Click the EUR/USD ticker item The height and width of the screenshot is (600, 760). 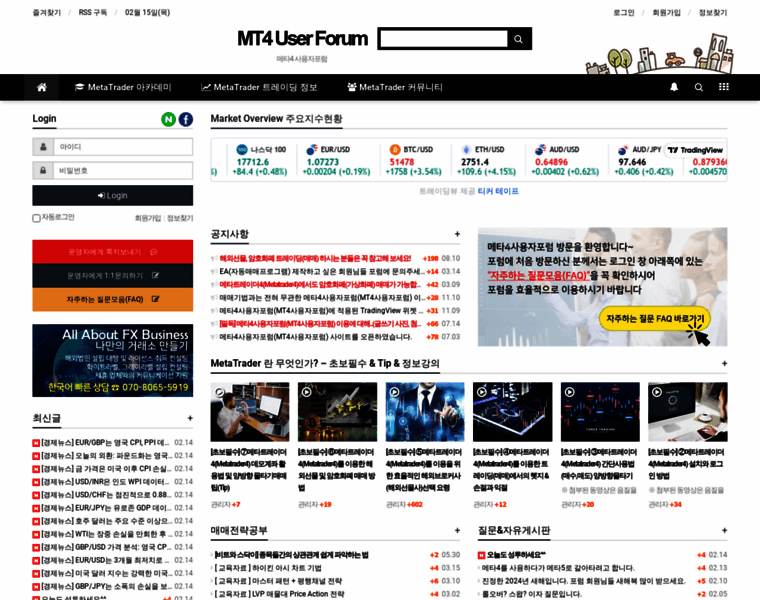[336, 160]
